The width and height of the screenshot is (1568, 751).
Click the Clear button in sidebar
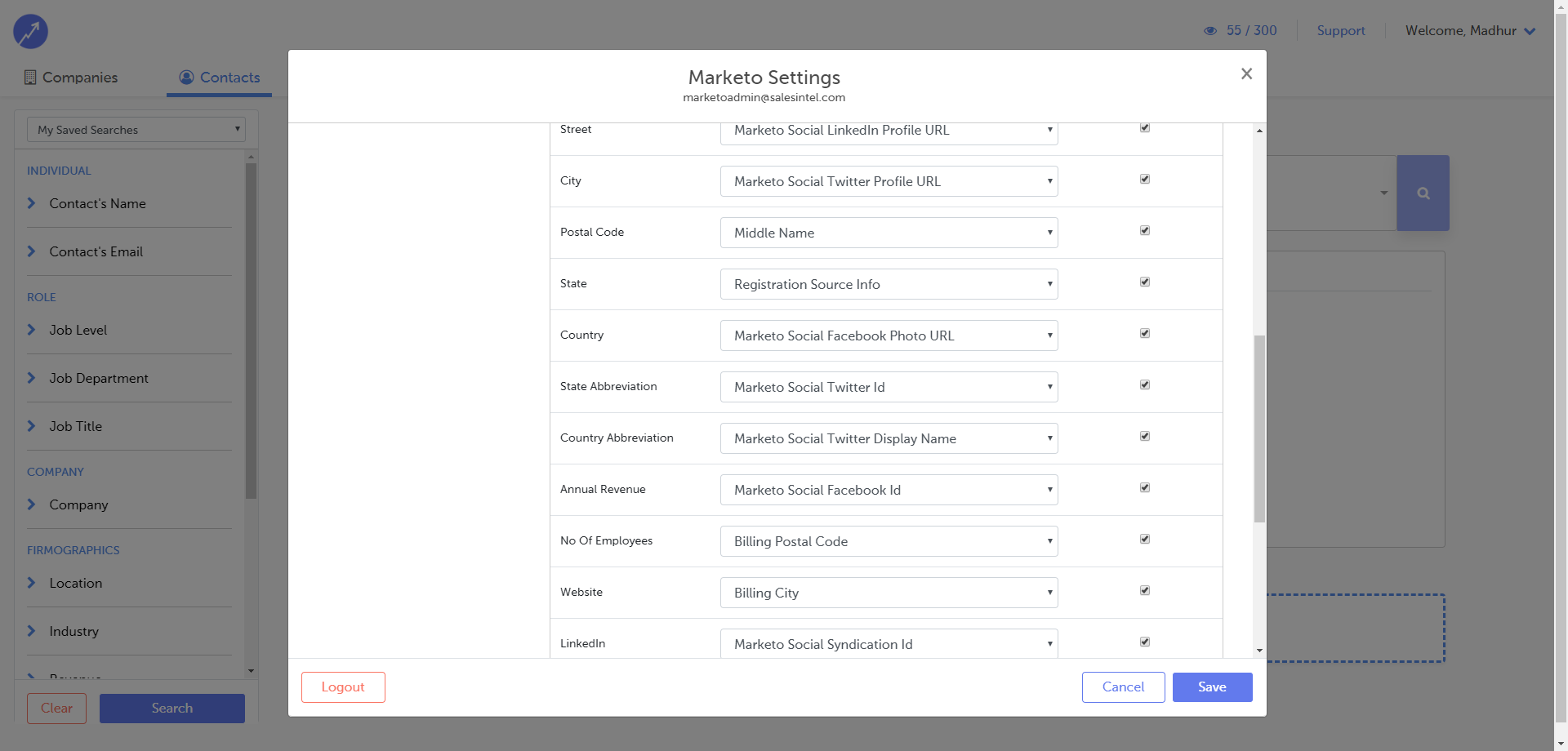point(57,709)
